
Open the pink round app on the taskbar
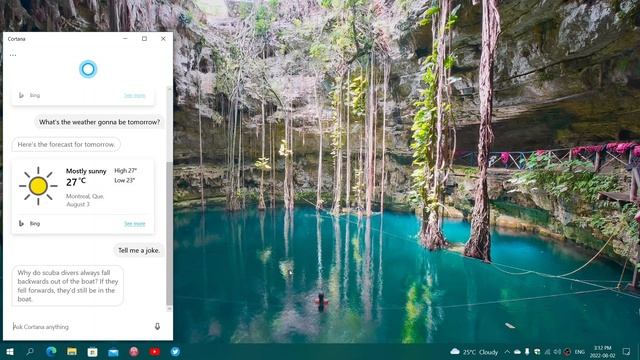coord(134,351)
